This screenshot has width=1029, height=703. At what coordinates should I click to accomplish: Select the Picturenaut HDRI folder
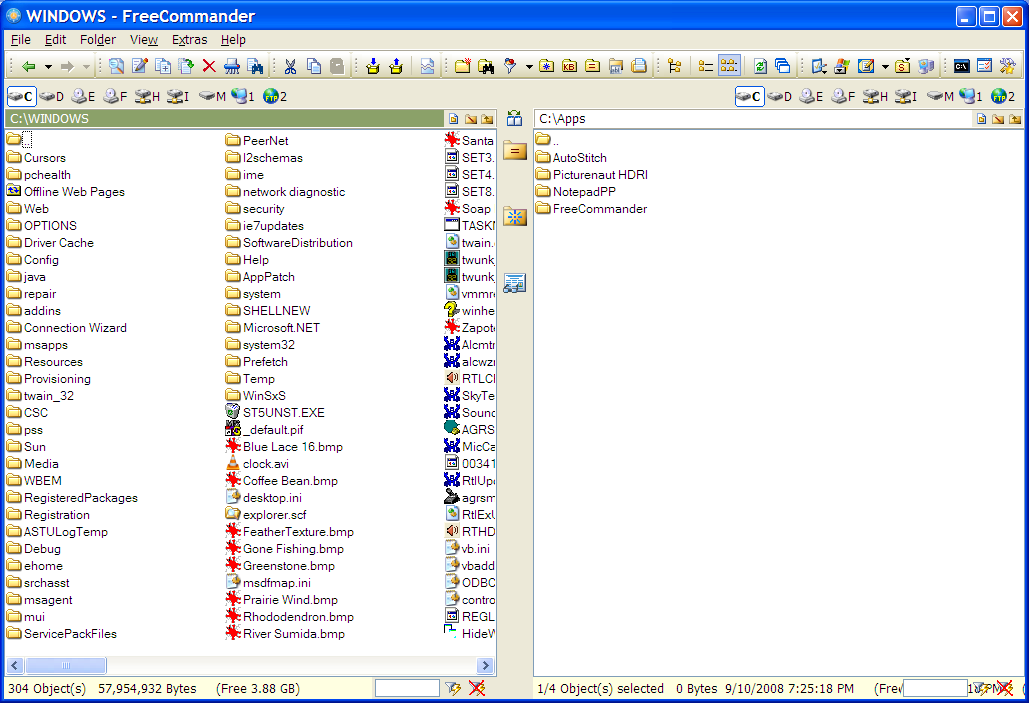[591, 175]
